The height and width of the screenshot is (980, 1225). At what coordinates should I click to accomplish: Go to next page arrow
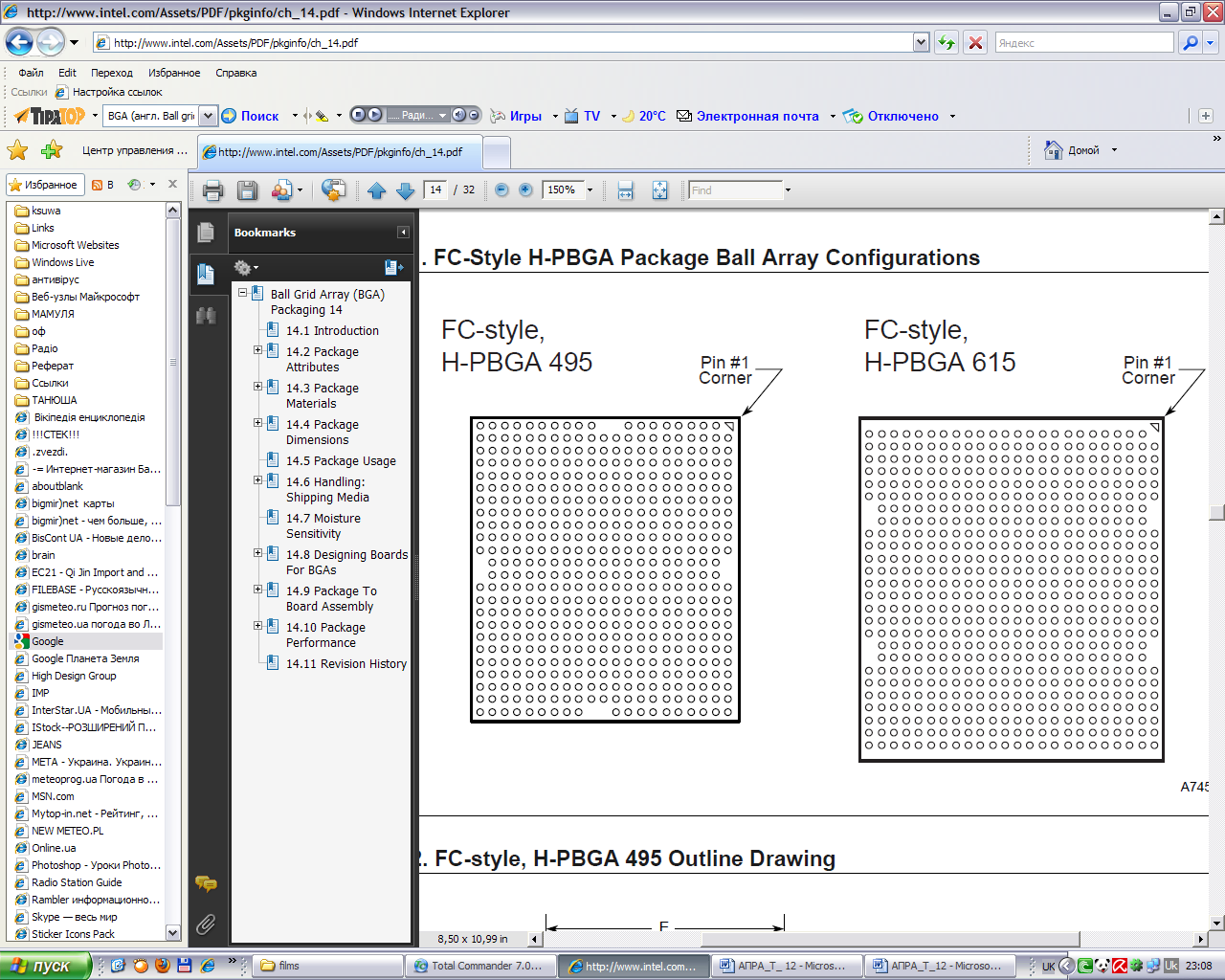pyautogui.click(x=405, y=190)
